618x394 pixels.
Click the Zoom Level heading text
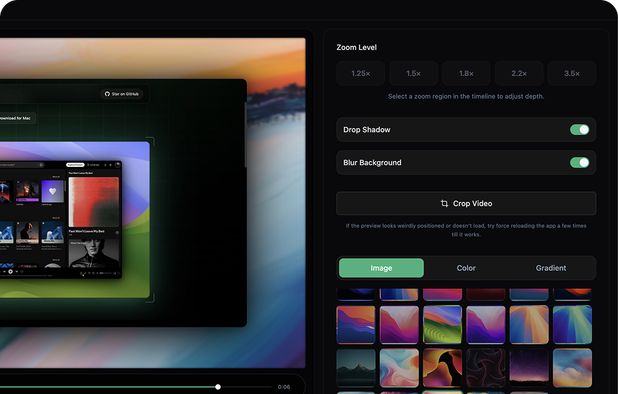tap(356, 47)
